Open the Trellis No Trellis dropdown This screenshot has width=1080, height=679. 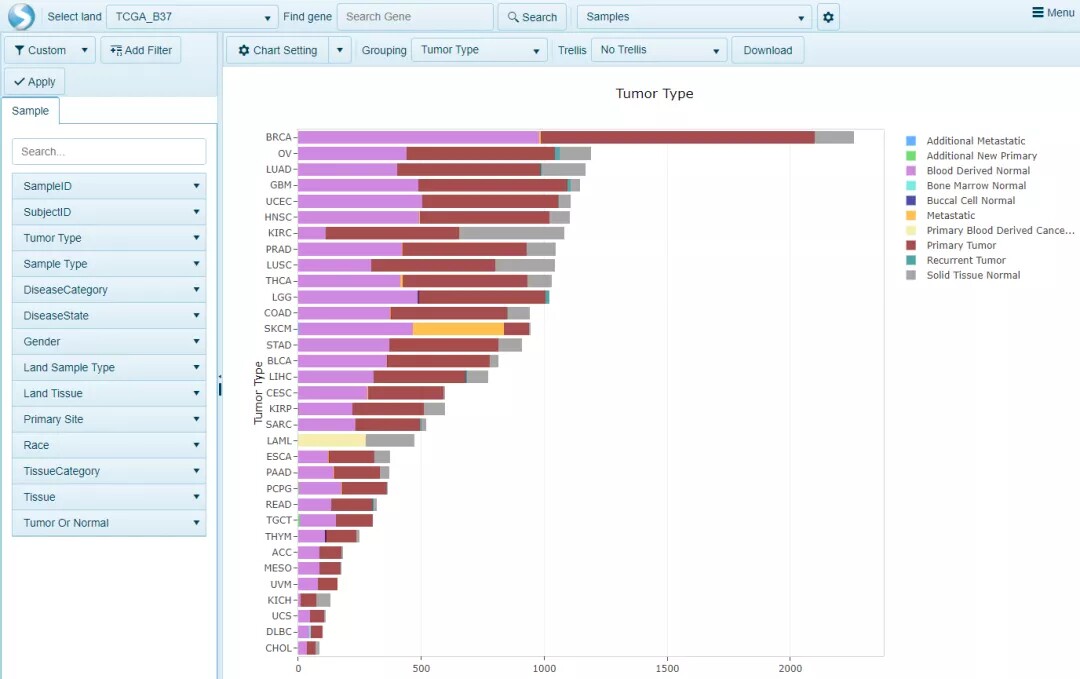click(x=659, y=50)
